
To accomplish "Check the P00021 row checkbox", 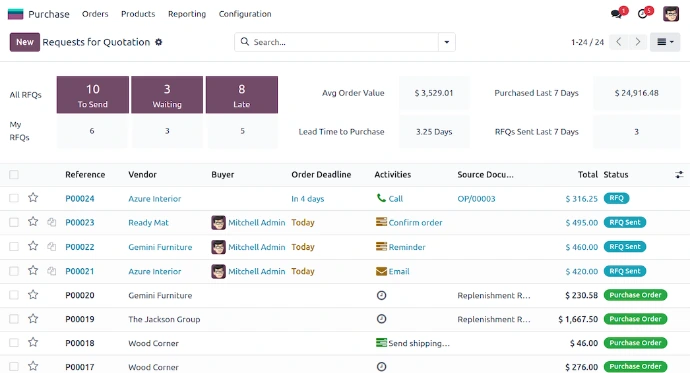I will [x=14, y=271].
